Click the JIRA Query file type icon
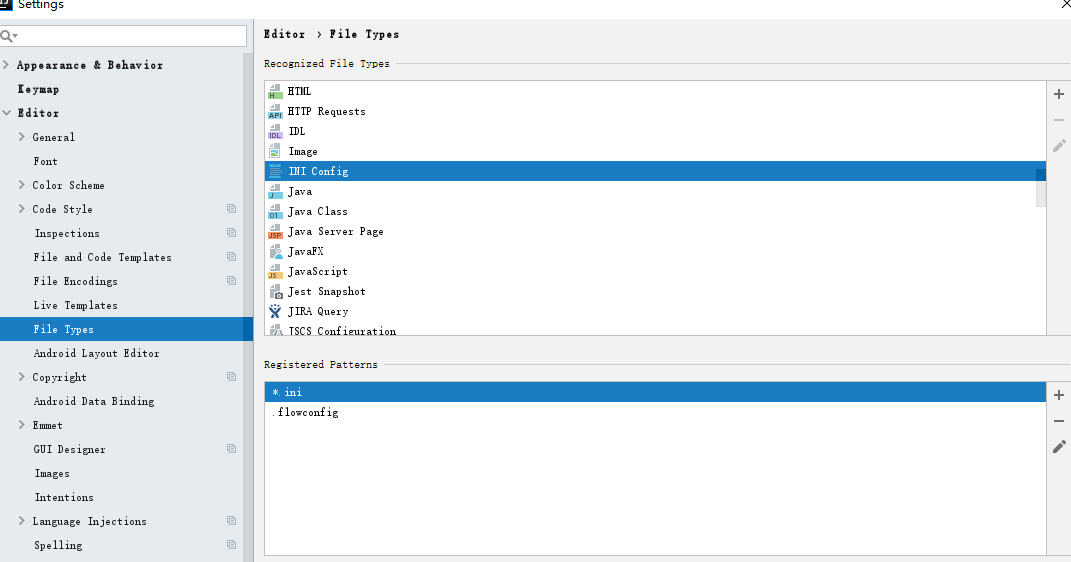 coord(275,311)
